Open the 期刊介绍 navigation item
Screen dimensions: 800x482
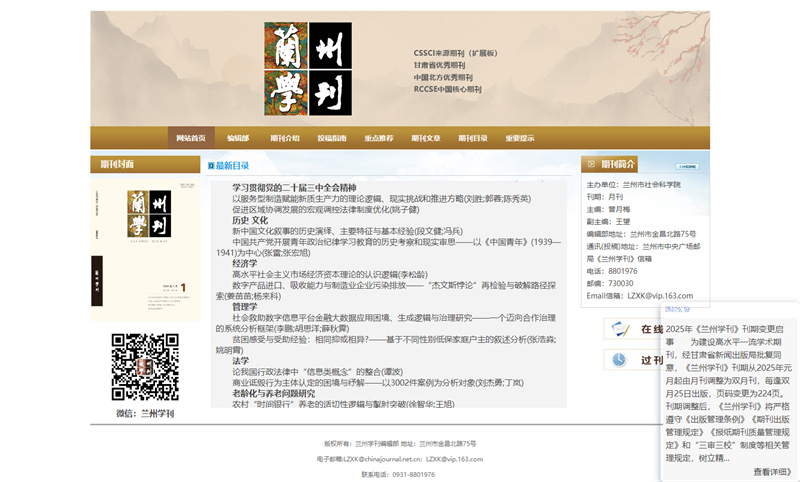284,138
